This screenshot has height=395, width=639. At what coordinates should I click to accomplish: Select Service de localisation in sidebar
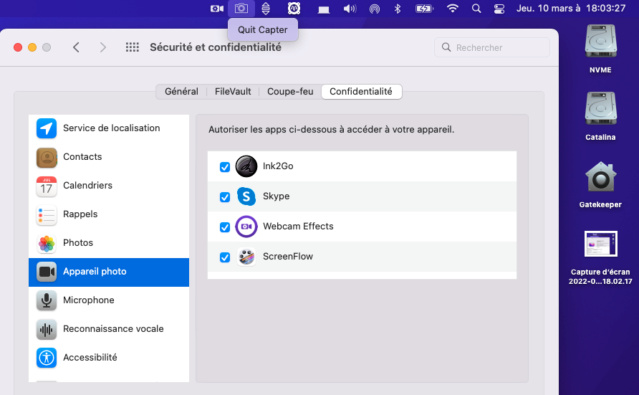pos(109,128)
